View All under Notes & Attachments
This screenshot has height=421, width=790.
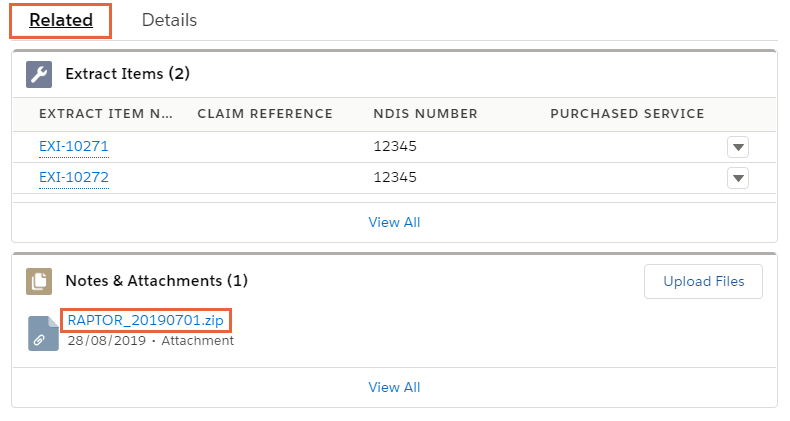(394, 387)
